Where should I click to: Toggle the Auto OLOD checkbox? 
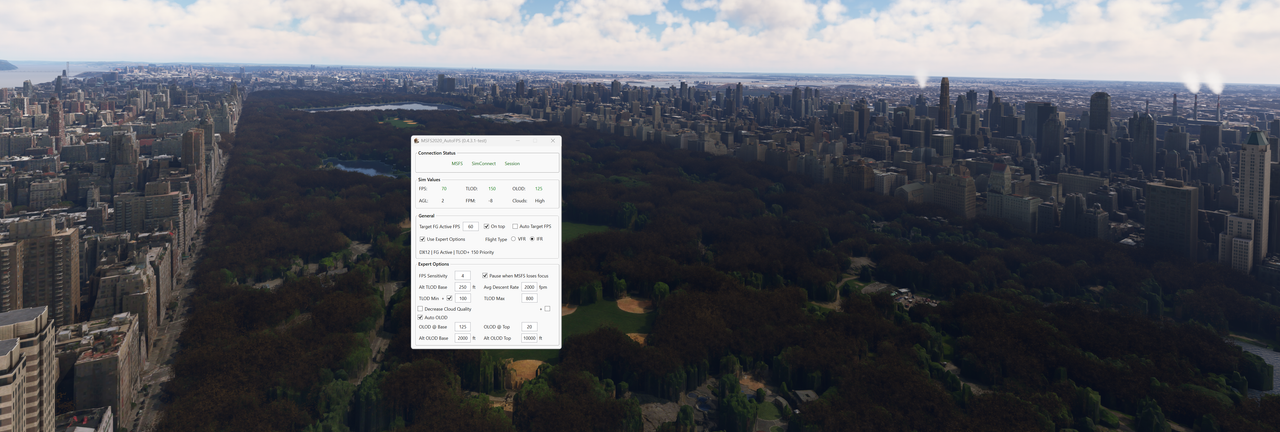click(420, 317)
